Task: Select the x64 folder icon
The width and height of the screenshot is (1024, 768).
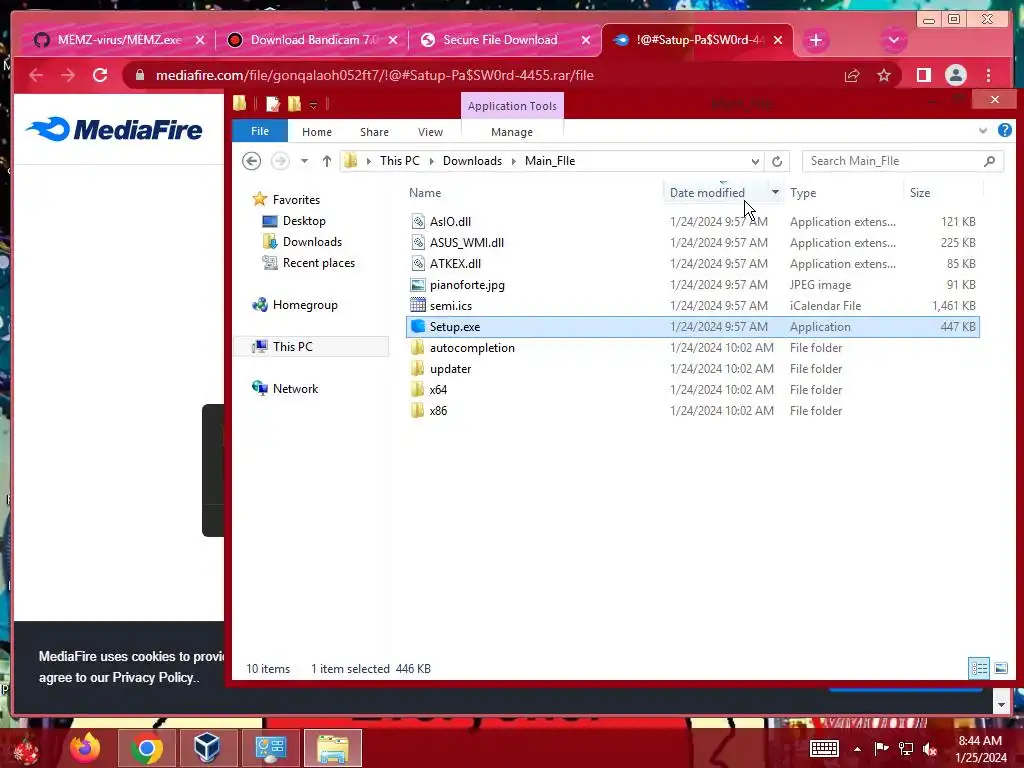Action: [x=418, y=389]
